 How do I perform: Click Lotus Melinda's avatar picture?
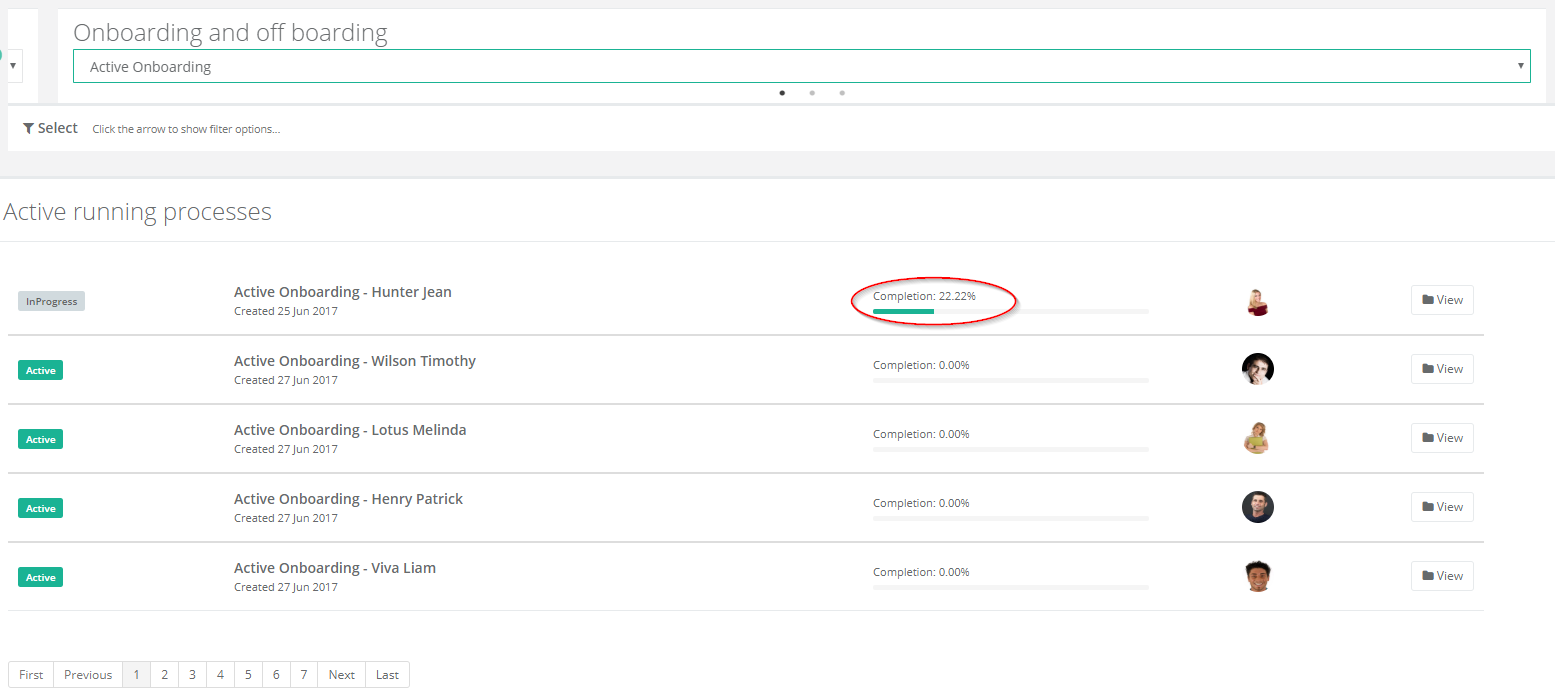point(1258,438)
